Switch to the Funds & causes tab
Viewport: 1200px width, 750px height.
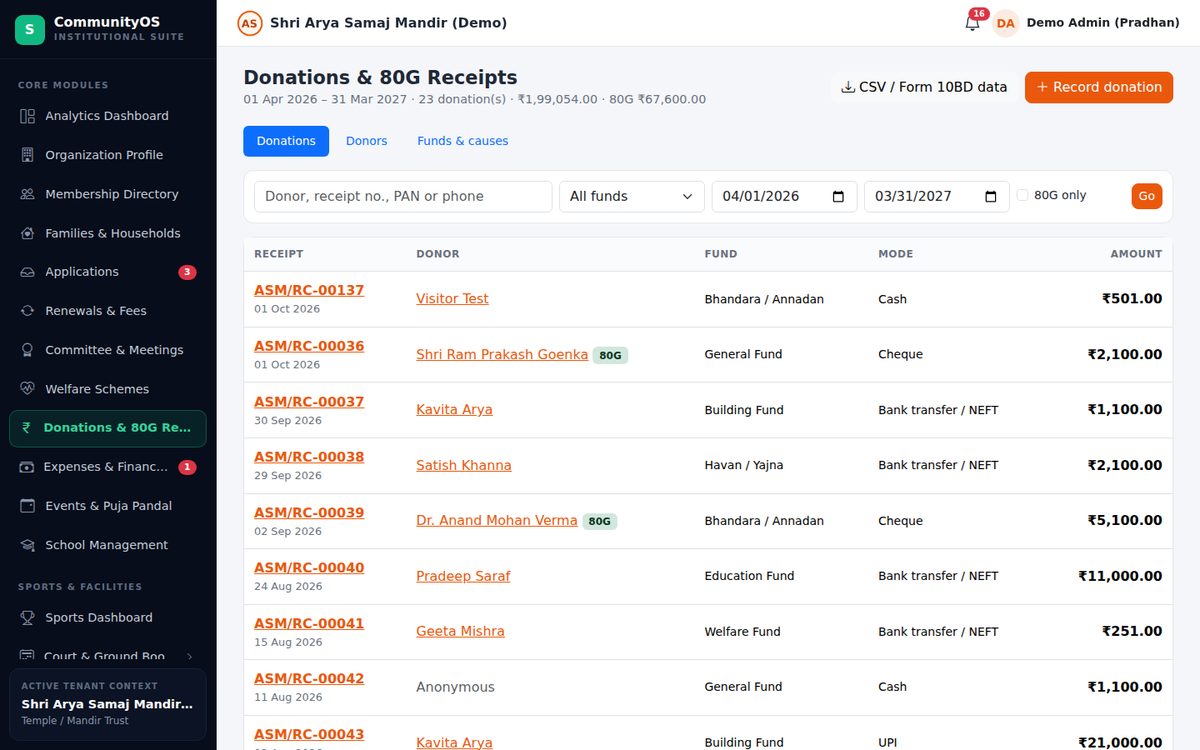[x=463, y=141]
